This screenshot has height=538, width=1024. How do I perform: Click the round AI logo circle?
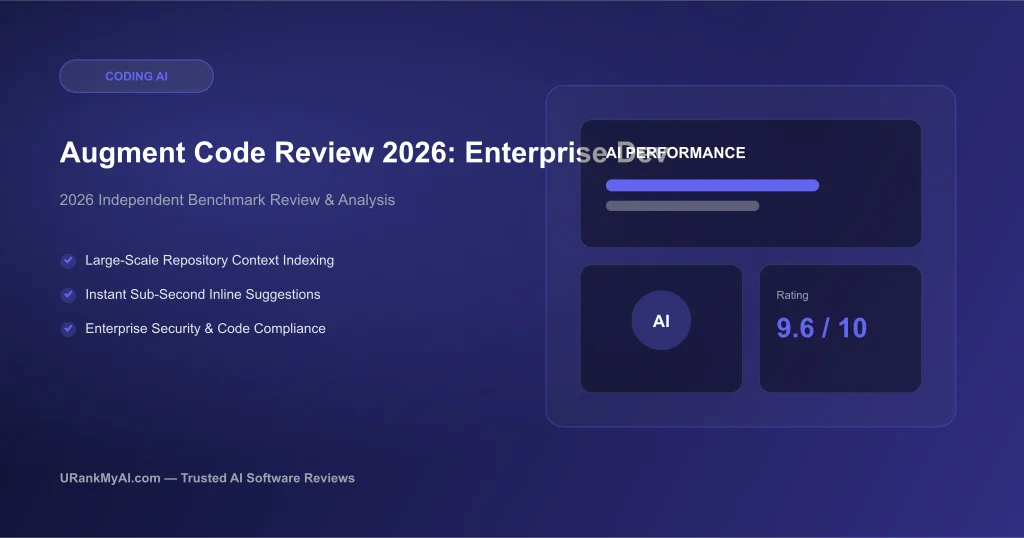pyautogui.click(x=661, y=321)
